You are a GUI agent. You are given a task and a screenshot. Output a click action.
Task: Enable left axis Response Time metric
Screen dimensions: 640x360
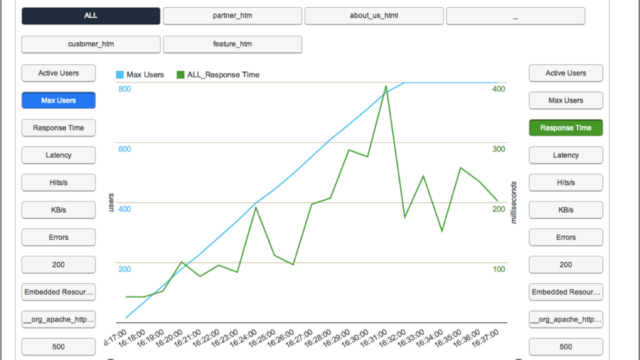(x=58, y=128)
